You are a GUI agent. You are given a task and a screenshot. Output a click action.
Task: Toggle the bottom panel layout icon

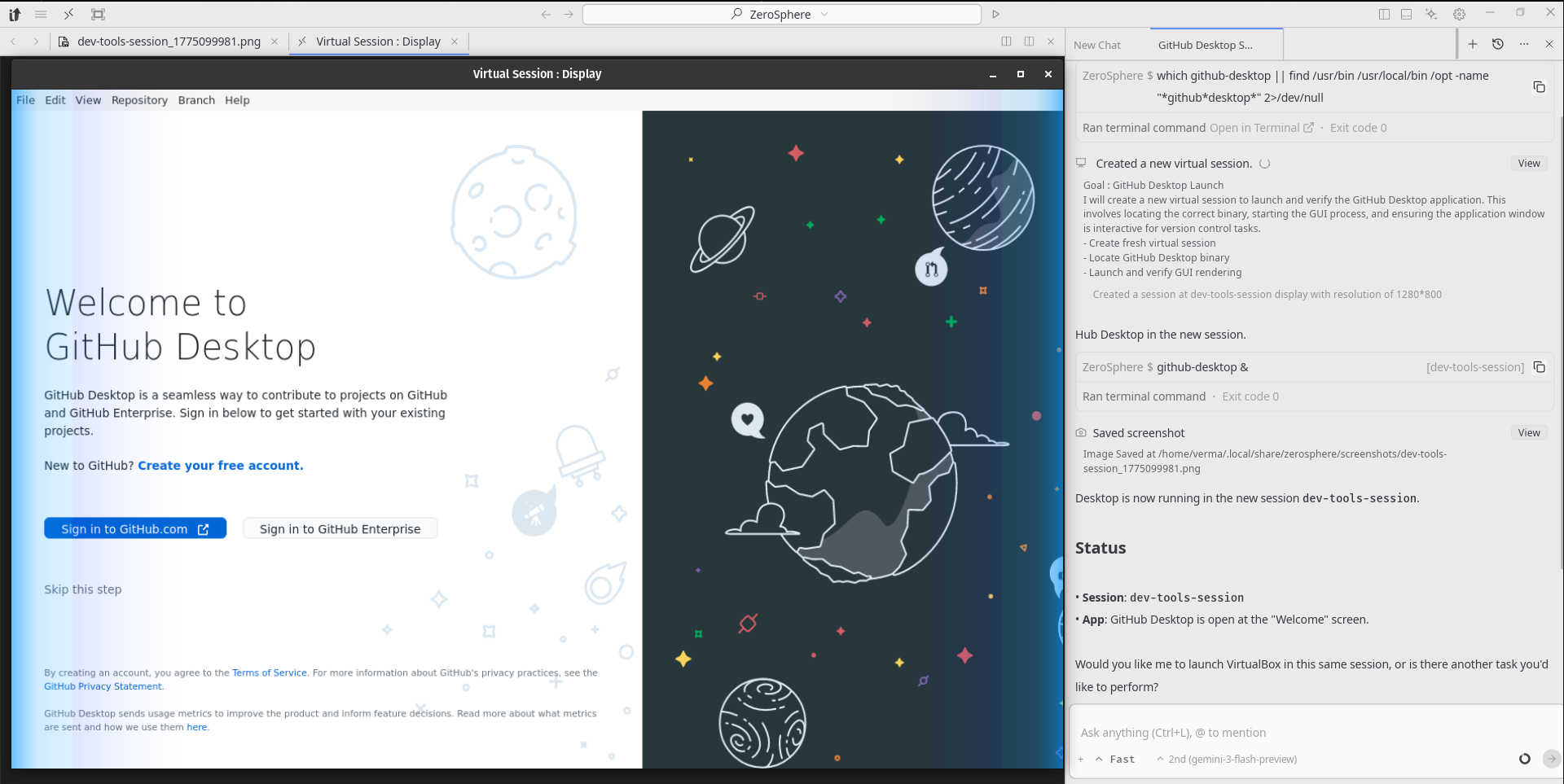1406,14
